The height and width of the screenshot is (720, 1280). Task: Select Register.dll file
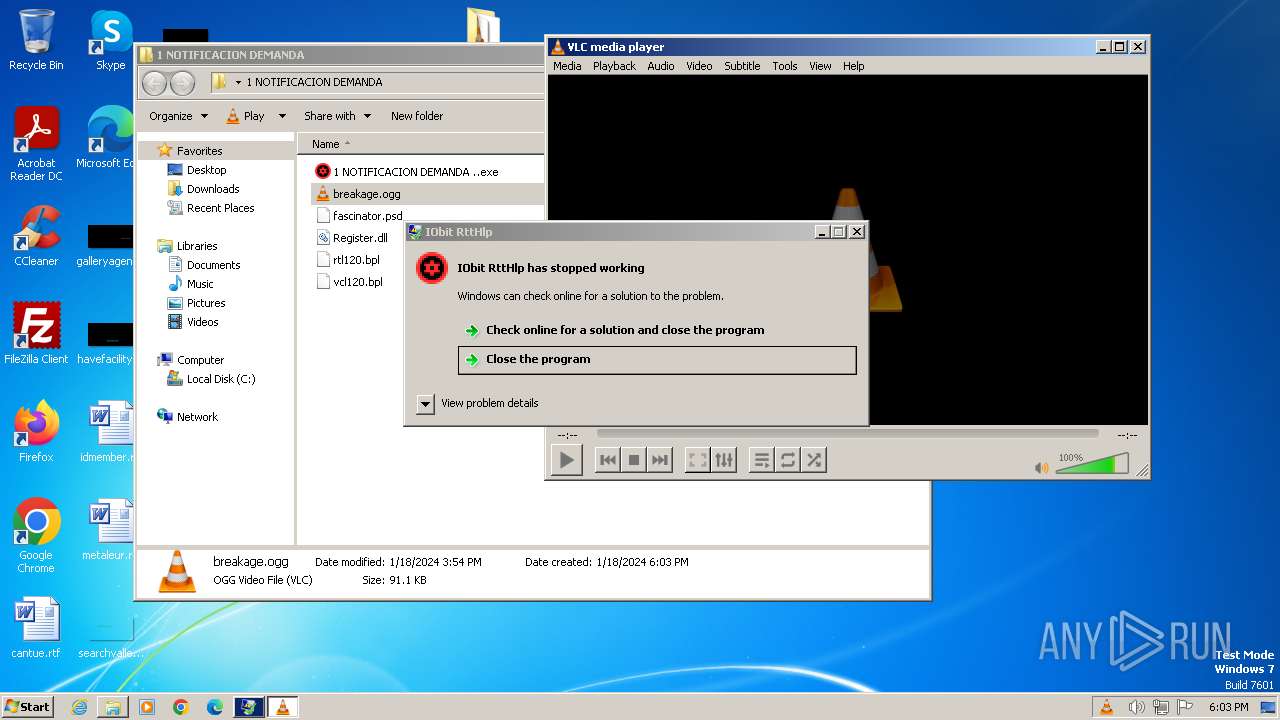351,238
